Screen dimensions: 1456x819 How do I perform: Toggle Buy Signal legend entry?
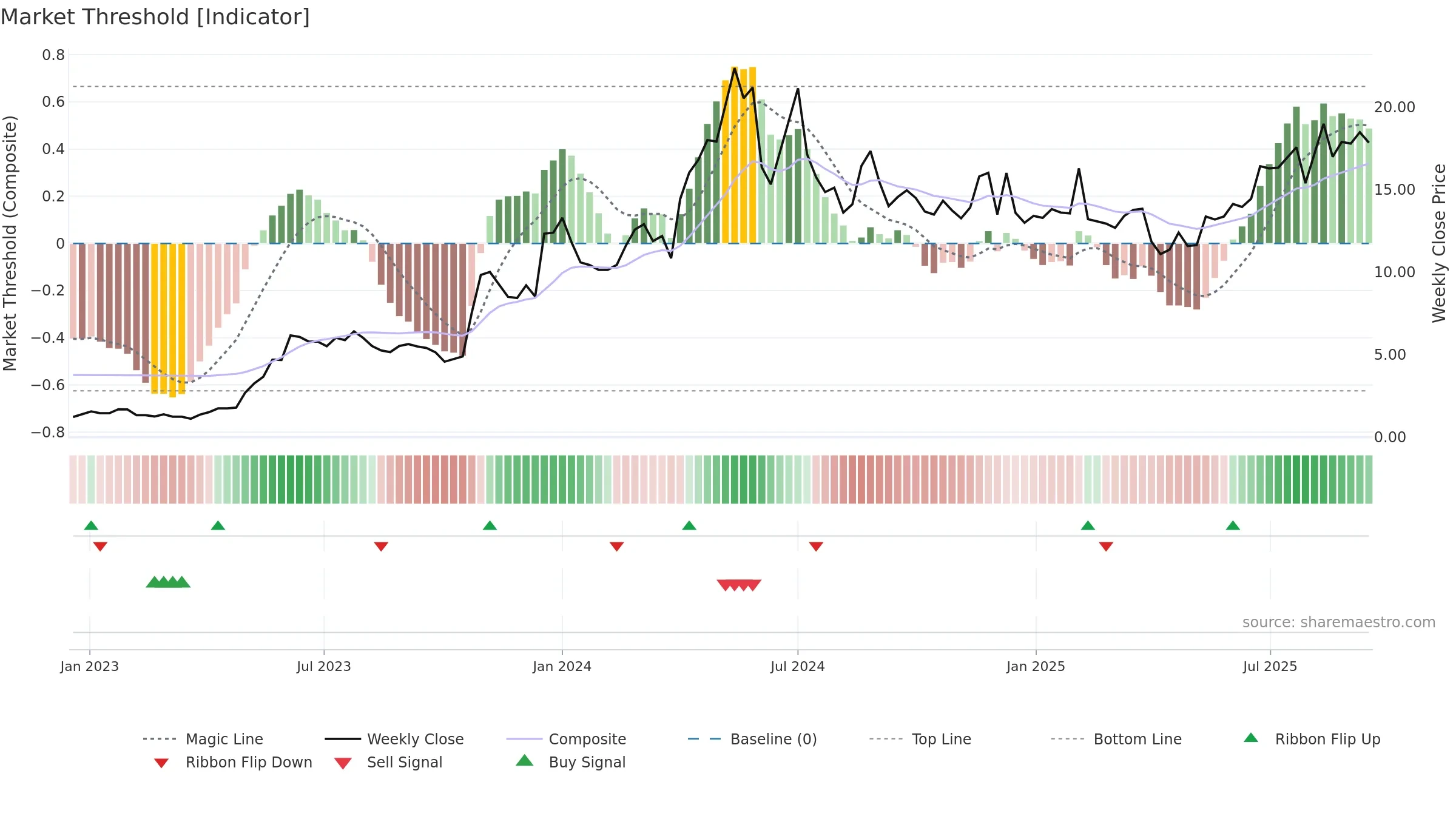570,762
